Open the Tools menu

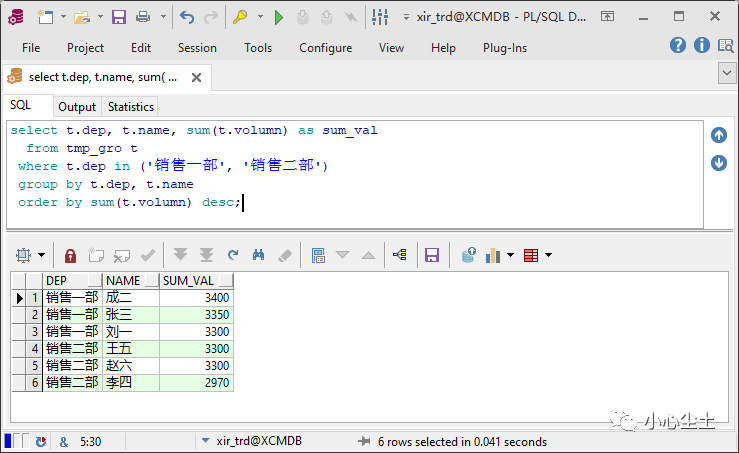[x=258, y=48]
